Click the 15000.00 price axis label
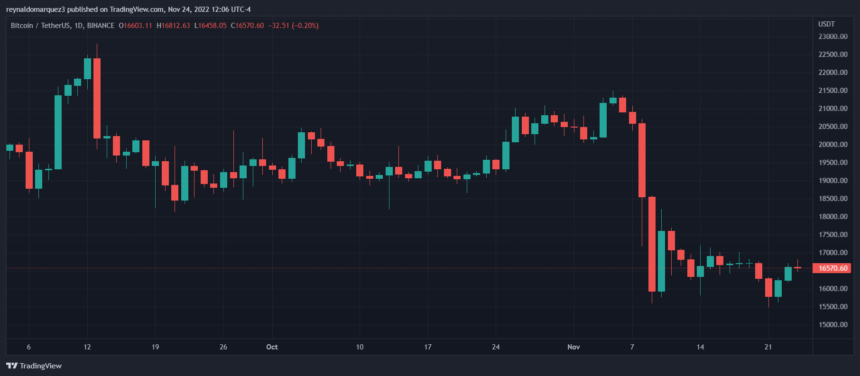The height and width of the screenshot is (376, 860). pos(832,324)
